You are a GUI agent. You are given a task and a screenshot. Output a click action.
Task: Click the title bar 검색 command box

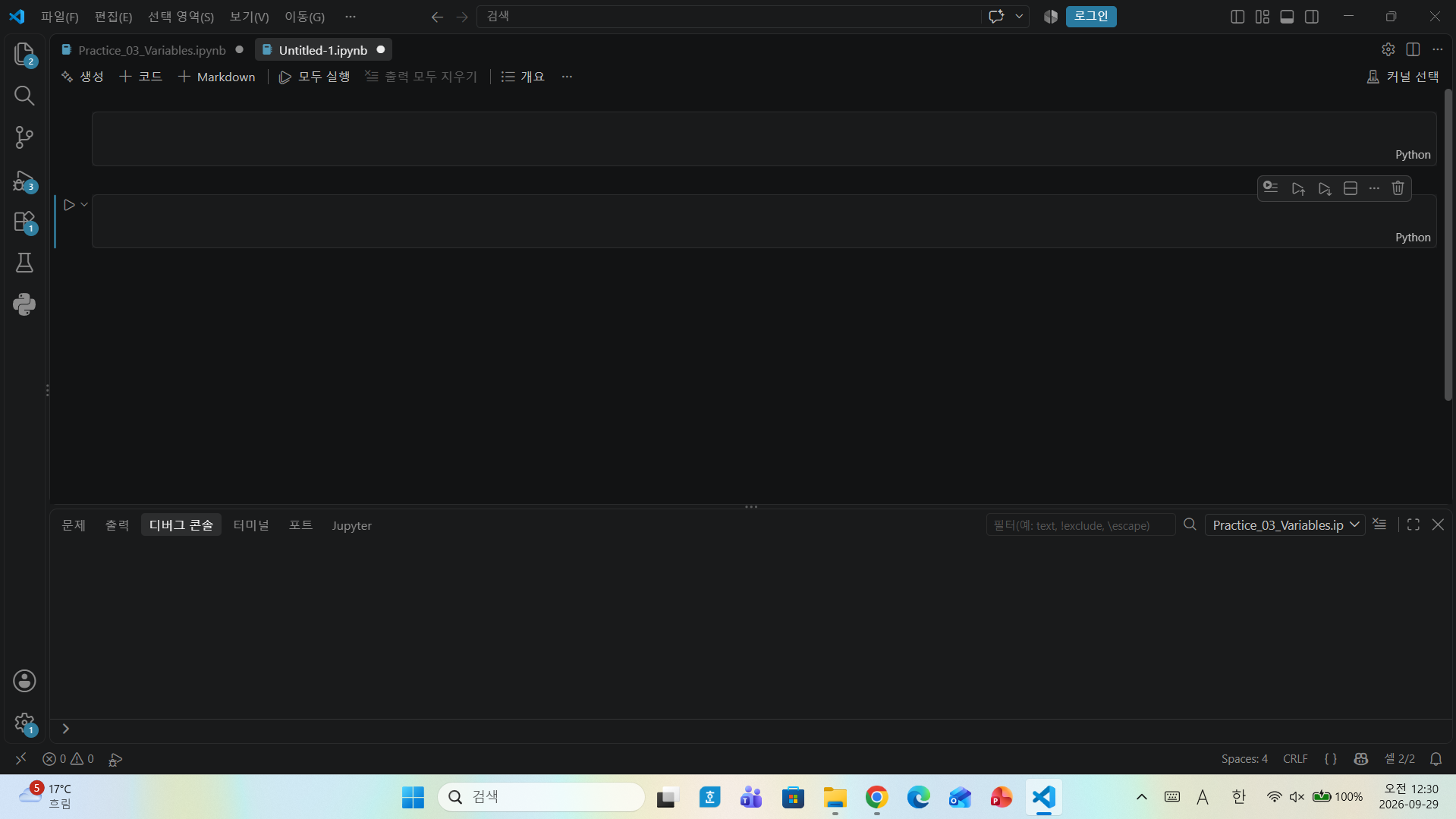click(728, 17)
